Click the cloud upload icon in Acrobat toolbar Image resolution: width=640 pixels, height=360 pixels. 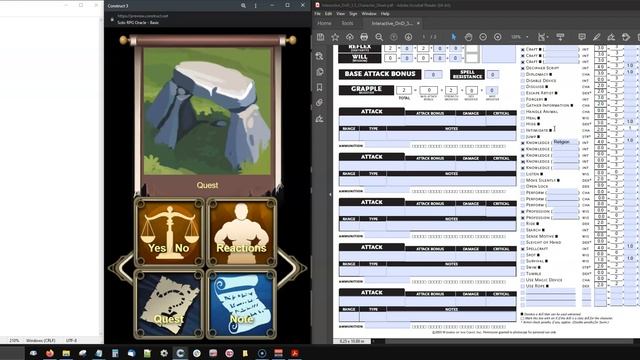[x=350, y=37]
